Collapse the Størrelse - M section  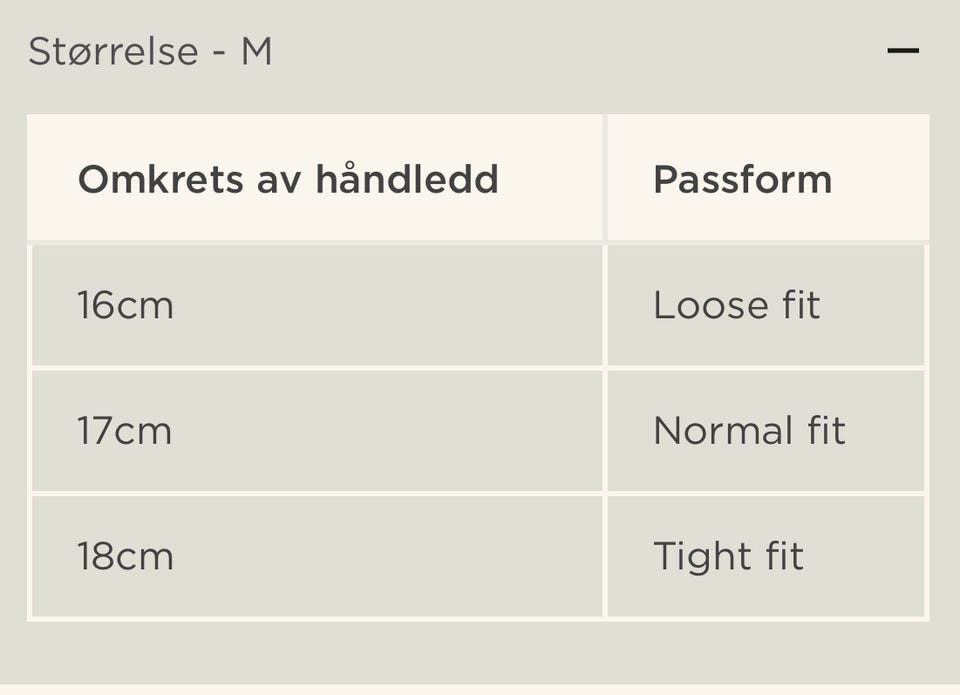[902, 50]
